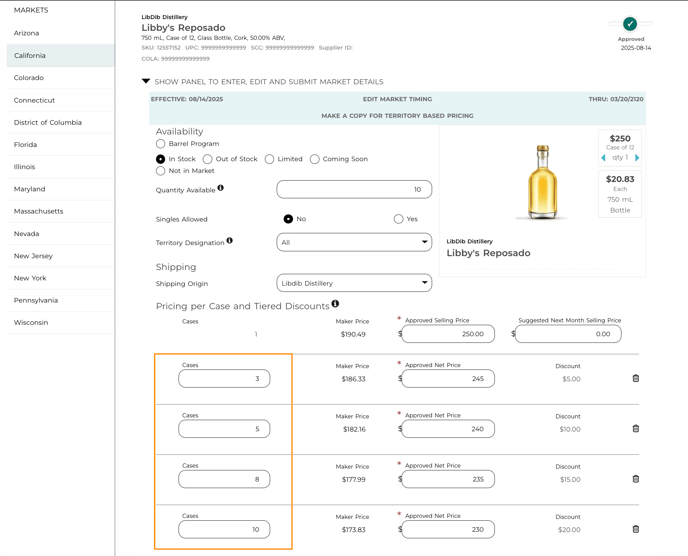Viewport: 688px width, 556px height.
Task: Click Discount value $20.00
Action: pos(569,530)
